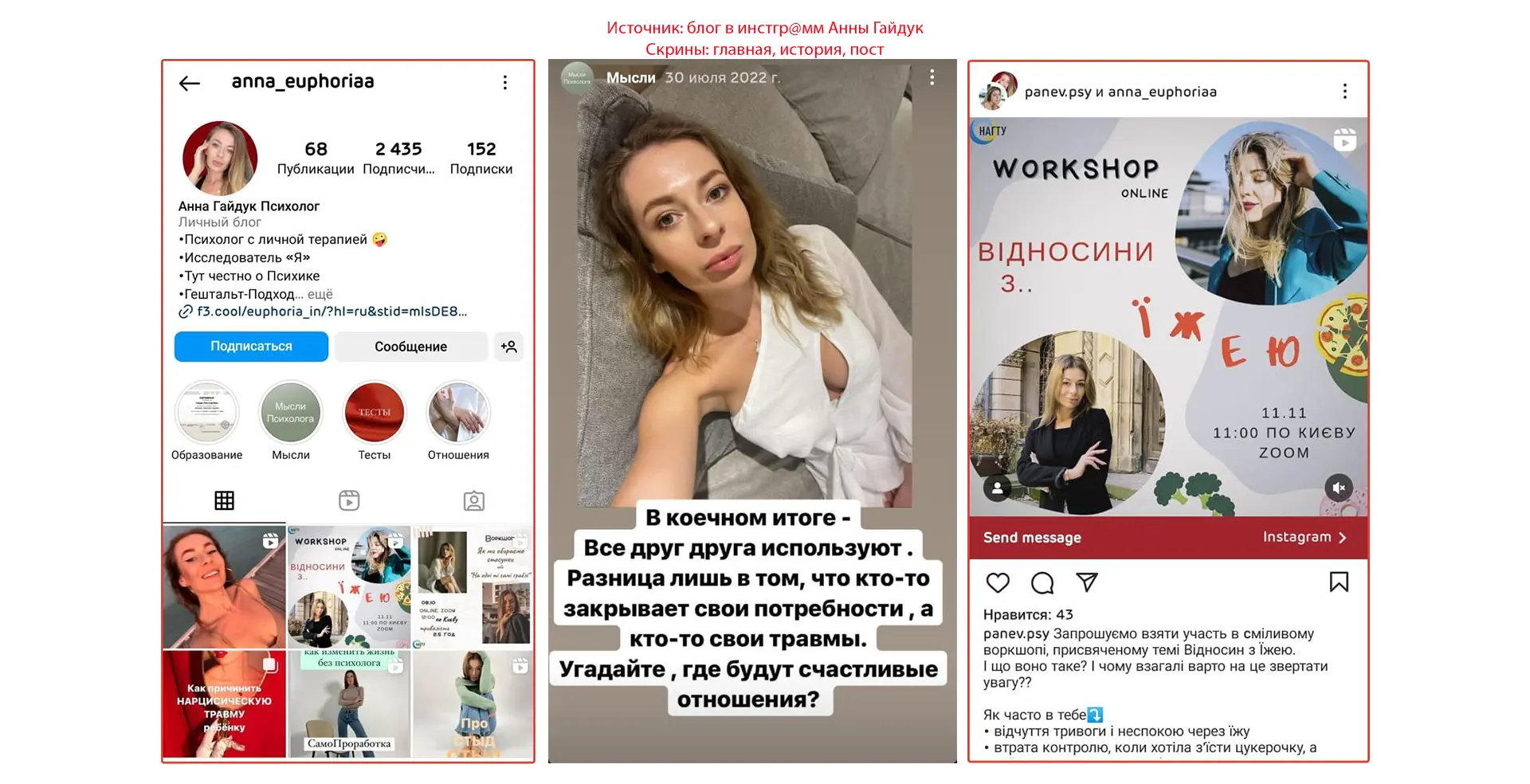Click the Send message banner
Image resolution: width=1530 pixels, height=784 pixels.
(x=1168, y=537)
